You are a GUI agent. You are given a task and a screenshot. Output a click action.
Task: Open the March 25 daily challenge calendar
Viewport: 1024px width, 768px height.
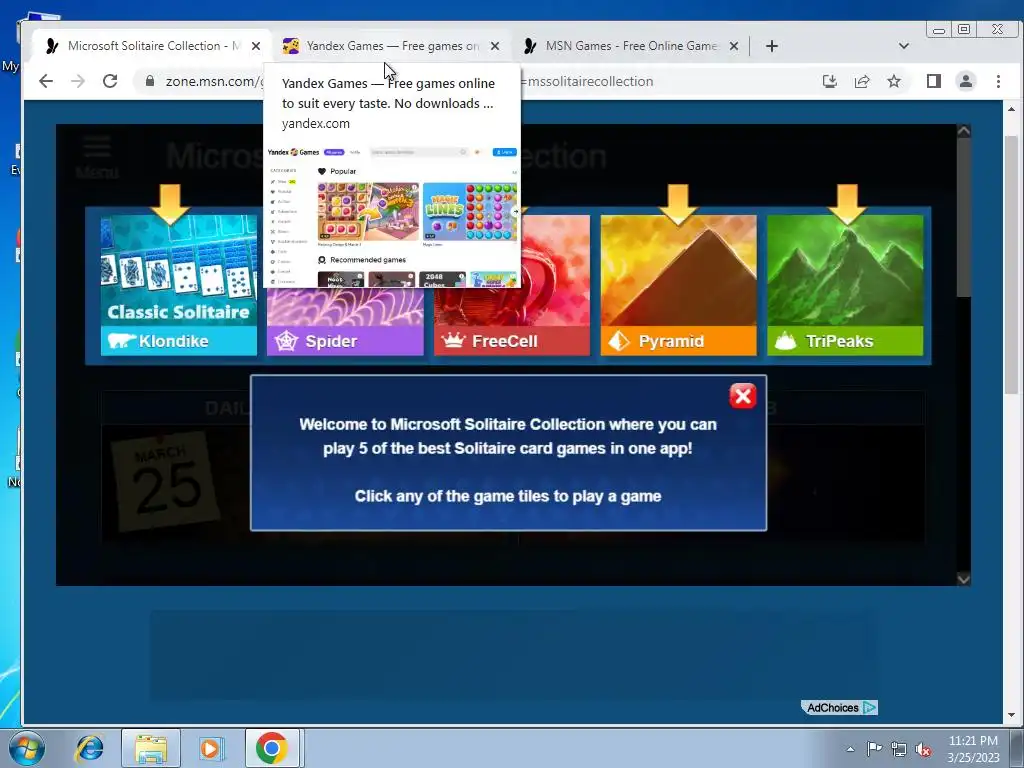pos(165,481)
